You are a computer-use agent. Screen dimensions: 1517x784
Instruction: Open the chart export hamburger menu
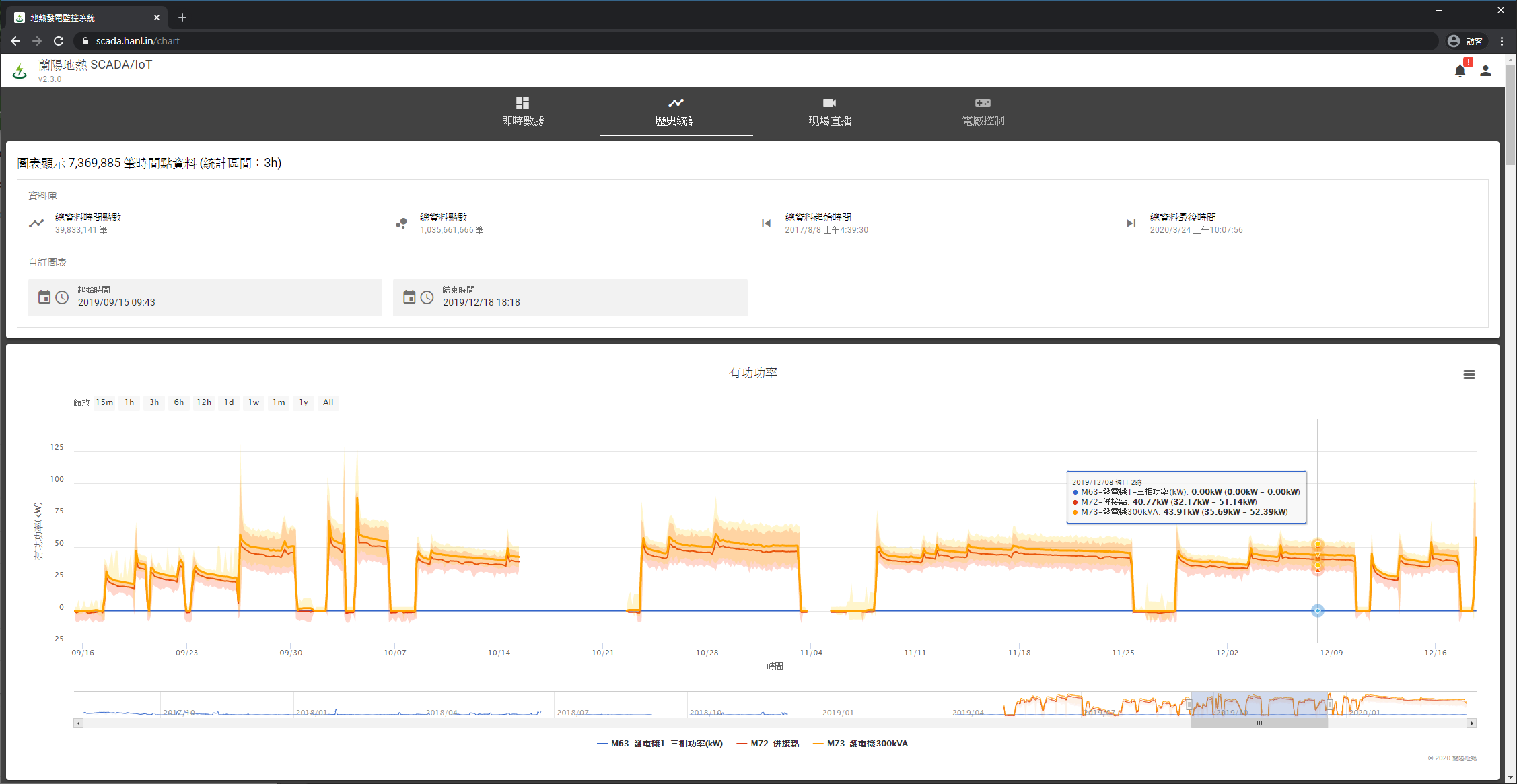(1469, 375)
